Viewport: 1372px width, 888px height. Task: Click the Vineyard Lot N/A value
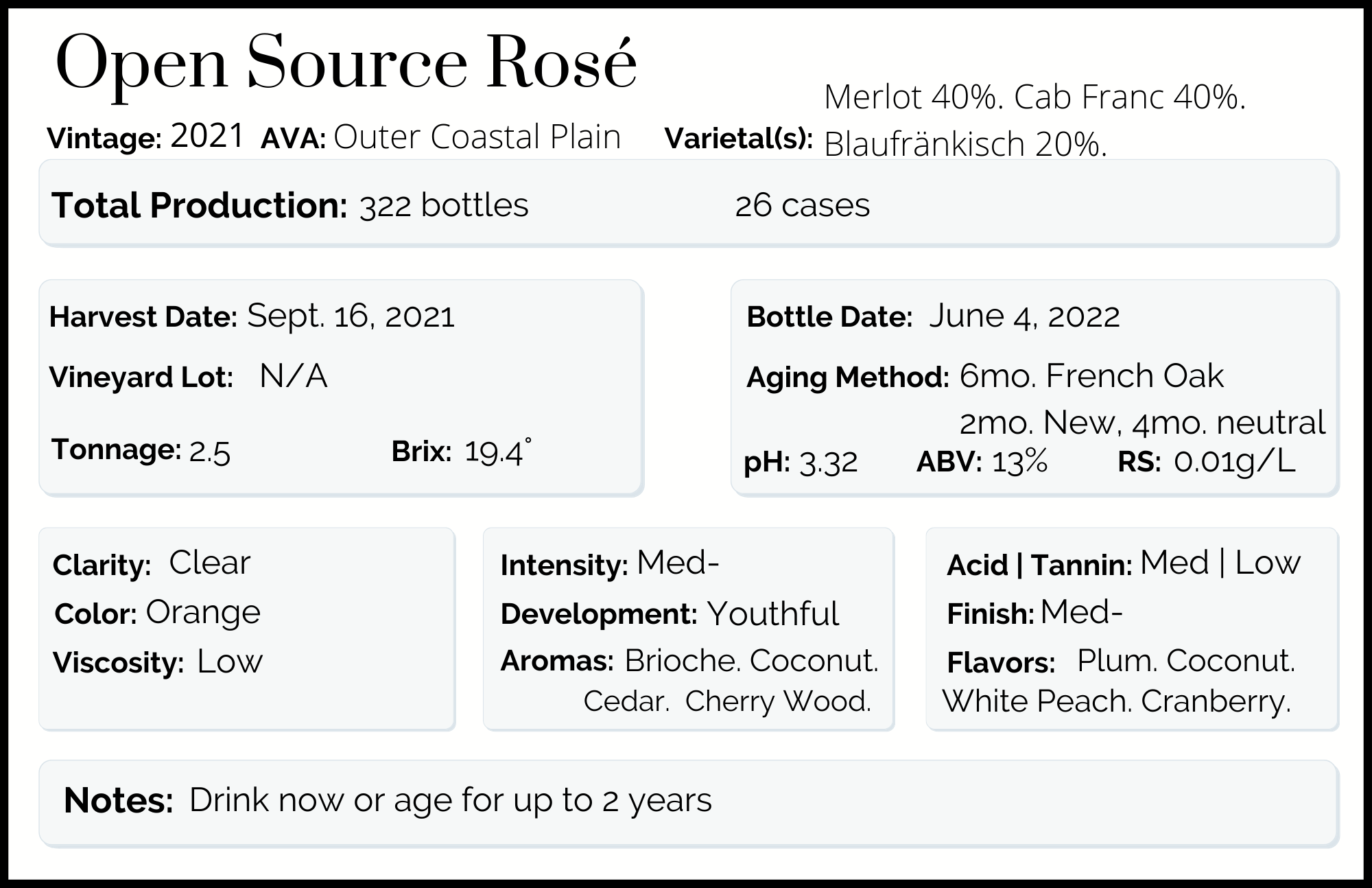click(294, 376)
